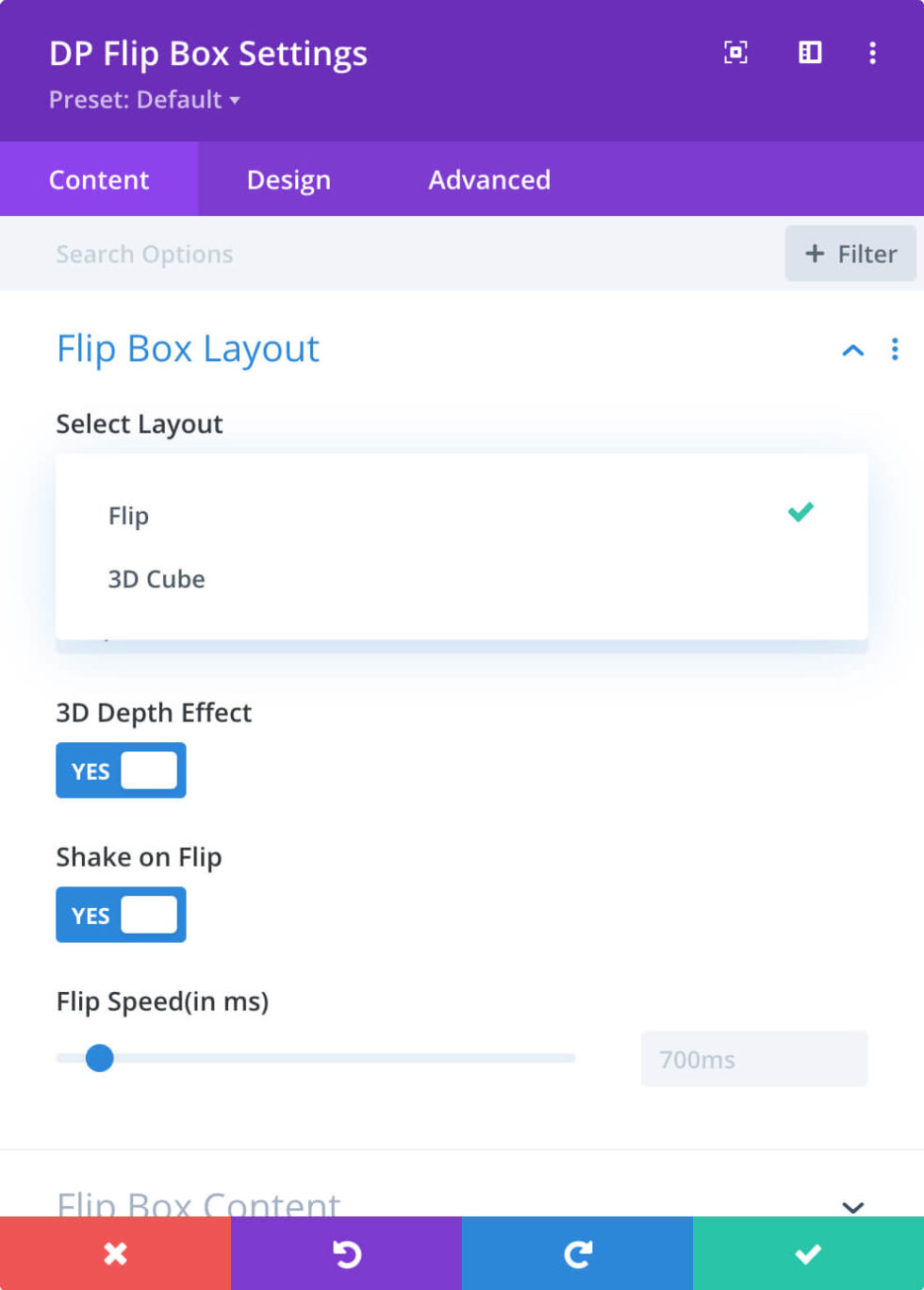Redo the reverted change
Image resolution: width=924 pixels, height=1290 pixels.
(577, 1252)
